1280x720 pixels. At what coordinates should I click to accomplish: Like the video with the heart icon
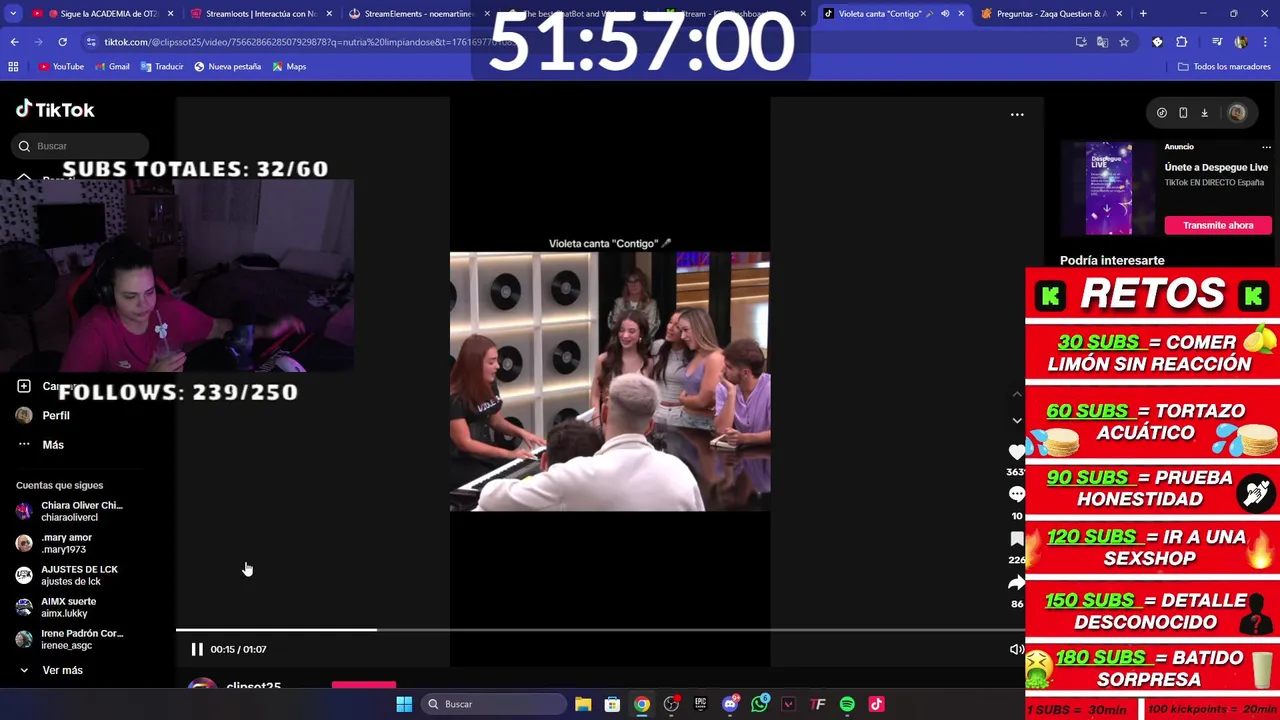pos(1017,452)
